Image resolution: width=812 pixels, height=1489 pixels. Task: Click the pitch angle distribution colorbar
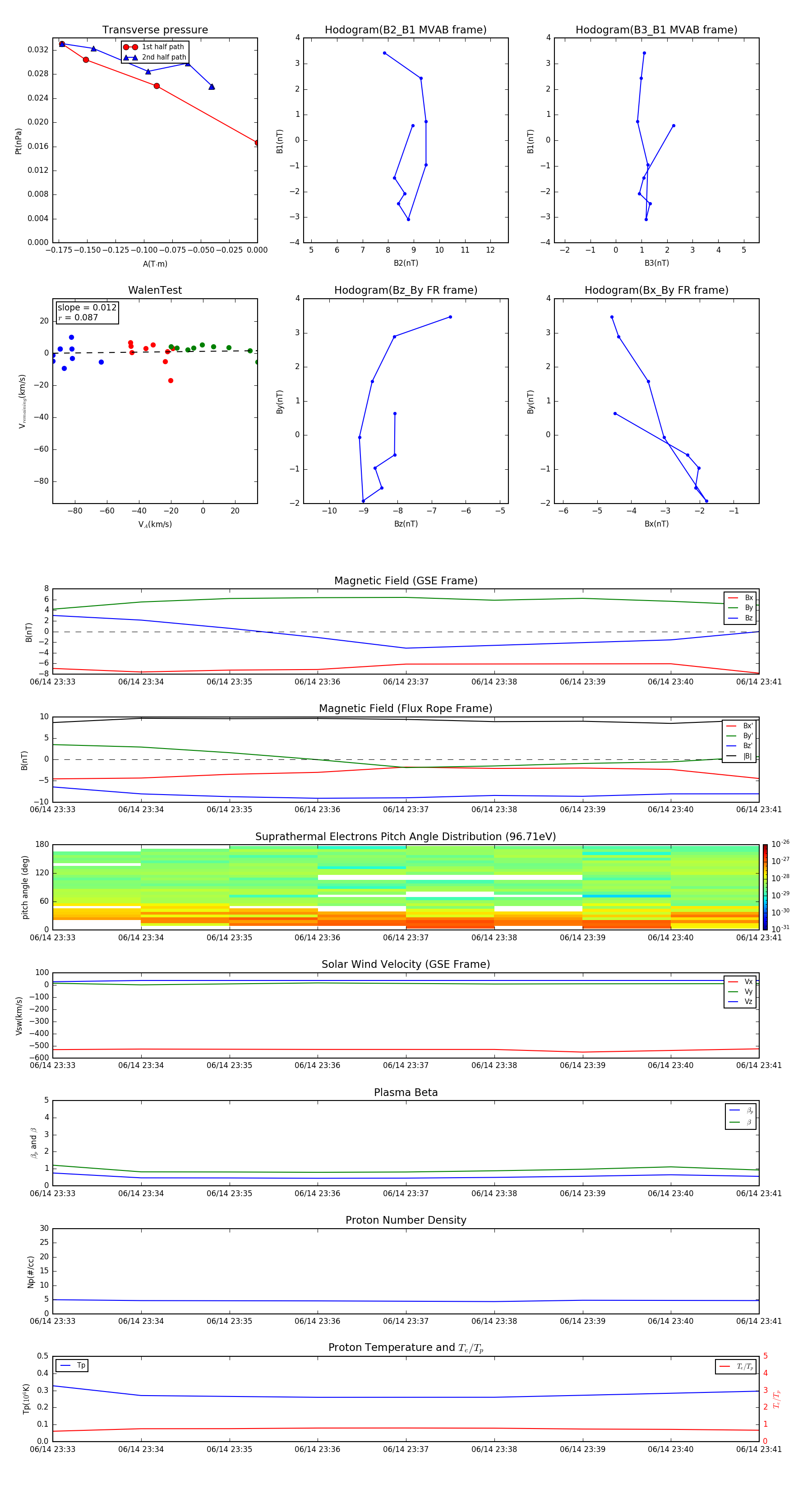pyautogui.click(x=765, y=887)
